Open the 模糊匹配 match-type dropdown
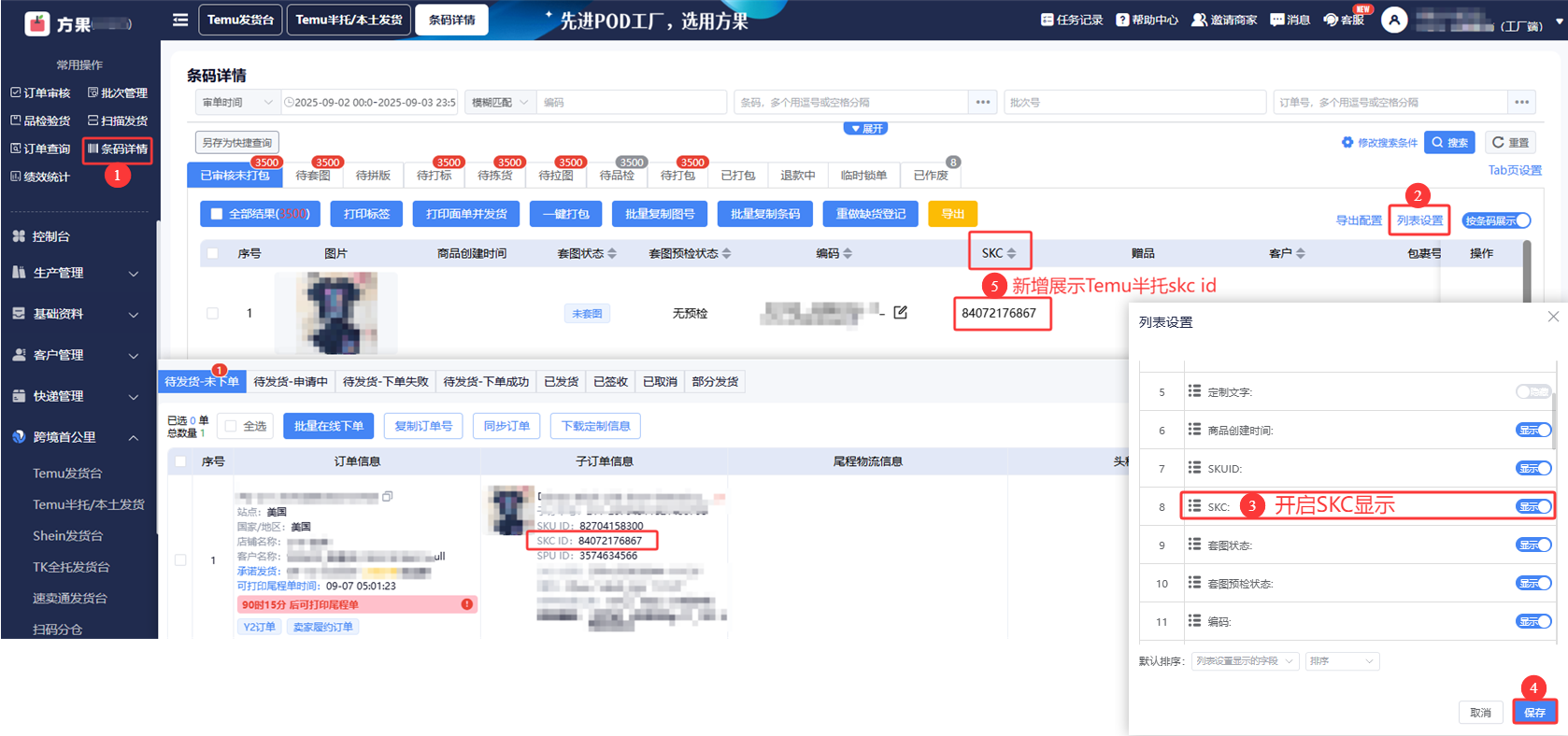The image size is (1568, 736). [x=500, y=102]
